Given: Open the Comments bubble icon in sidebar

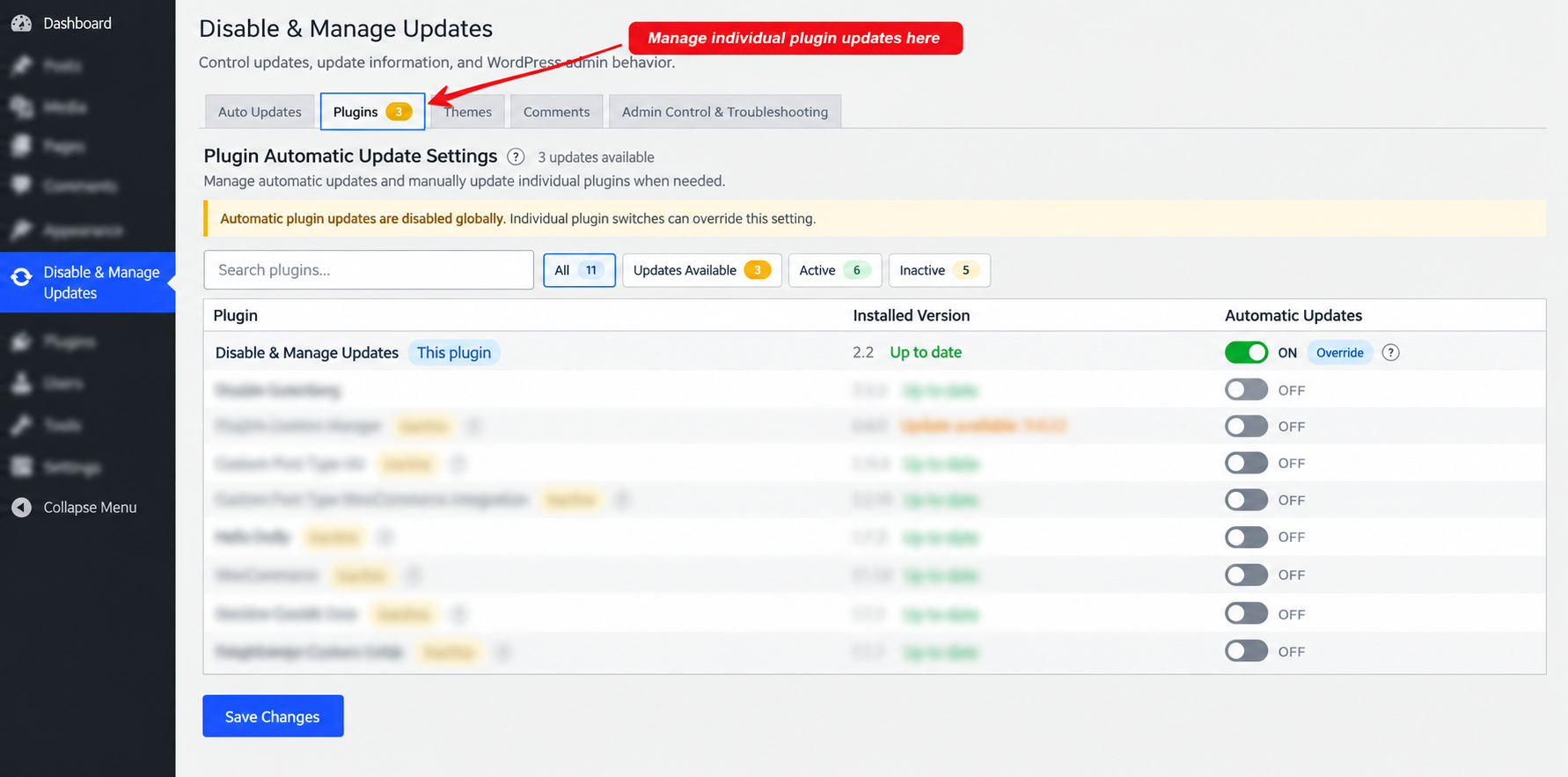Looking at the screenshot, I should click(x=21, y=186).
